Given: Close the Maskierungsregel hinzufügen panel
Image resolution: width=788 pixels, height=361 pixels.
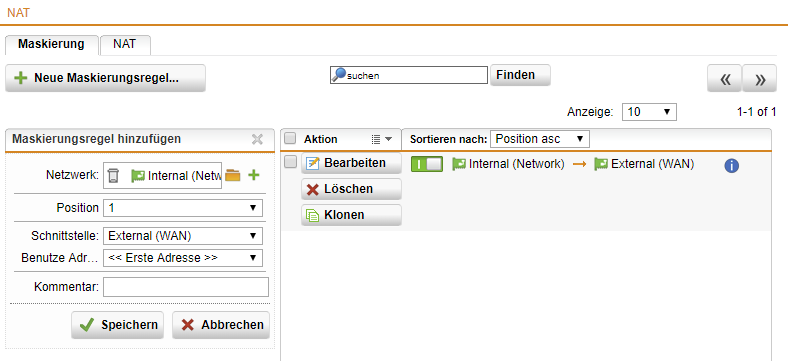Looking at the screenshot, I should click(x=257, y=139).
